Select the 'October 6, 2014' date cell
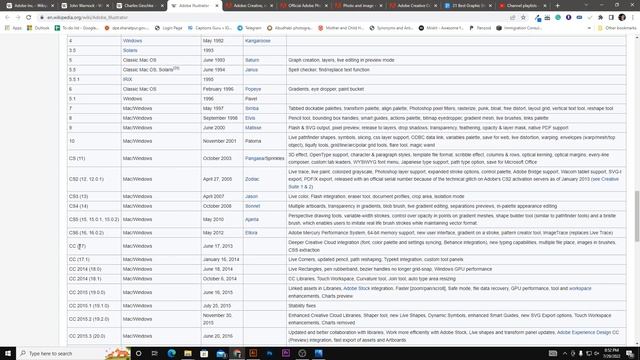This screenshot has height=360, width=640. (222, 279)
